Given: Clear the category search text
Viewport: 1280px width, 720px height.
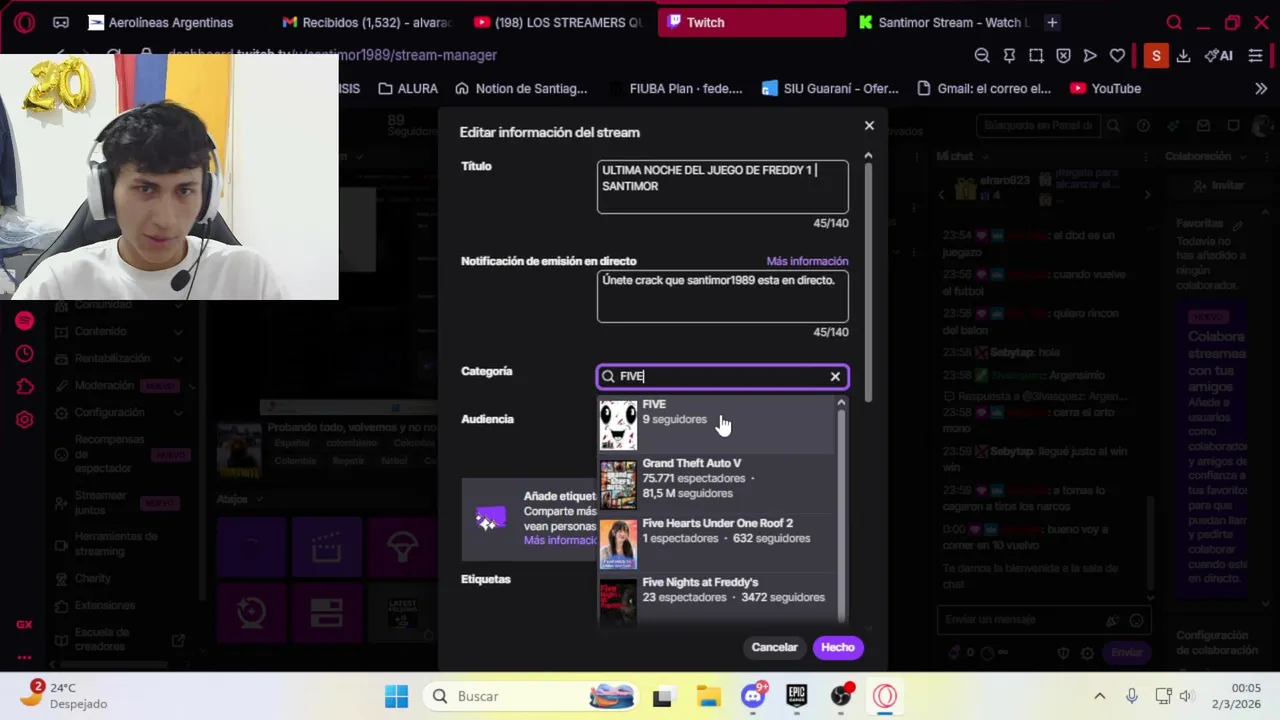Looking at the screenshot, I should point(835,376).
